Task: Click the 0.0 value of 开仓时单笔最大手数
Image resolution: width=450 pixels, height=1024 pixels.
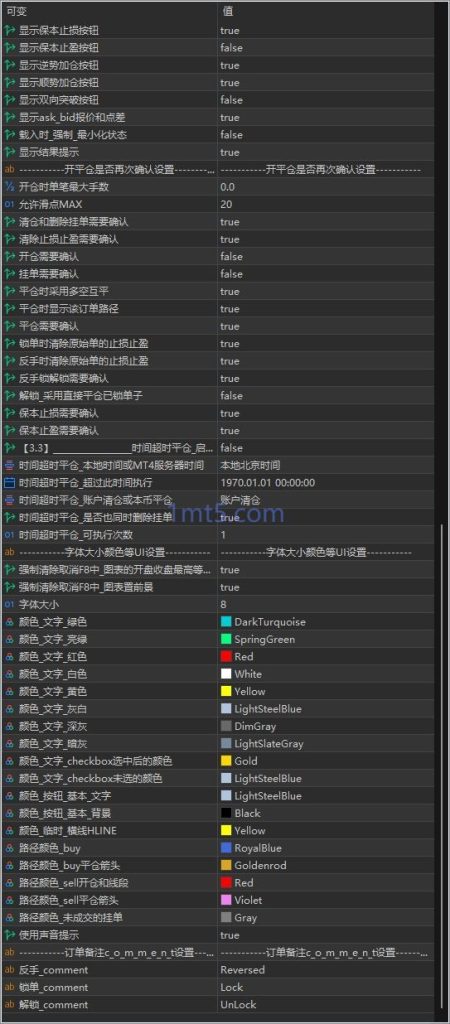Action: [227, 187]
